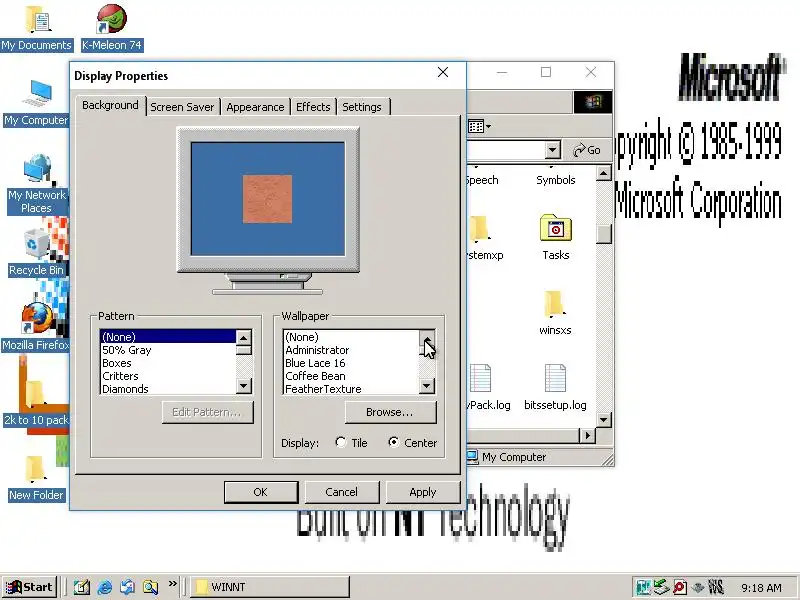The height and width of the screenshot is (600, 800).
Task: Select the winsxs folder in the explorer window
Action: point(555,312)
